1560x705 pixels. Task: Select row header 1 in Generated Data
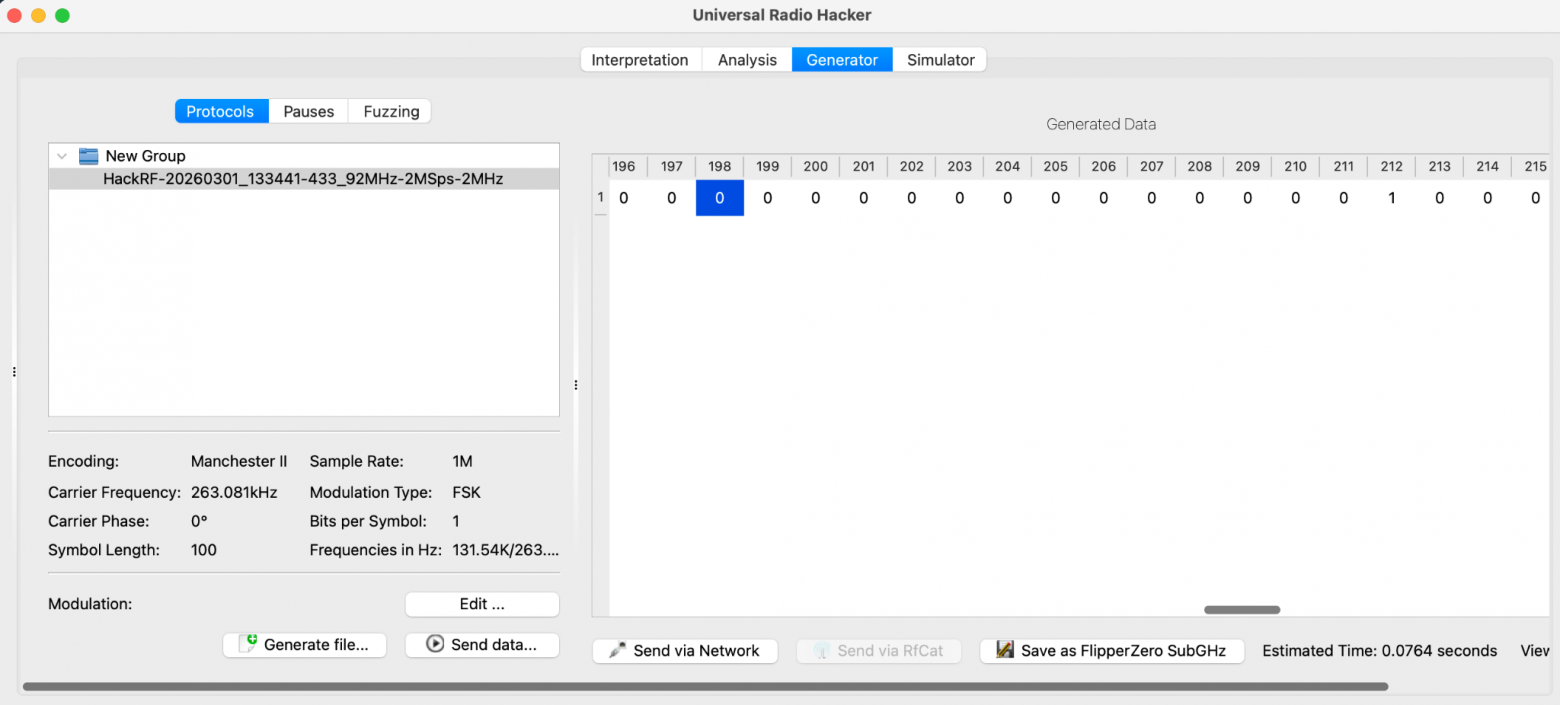(601, 198)
